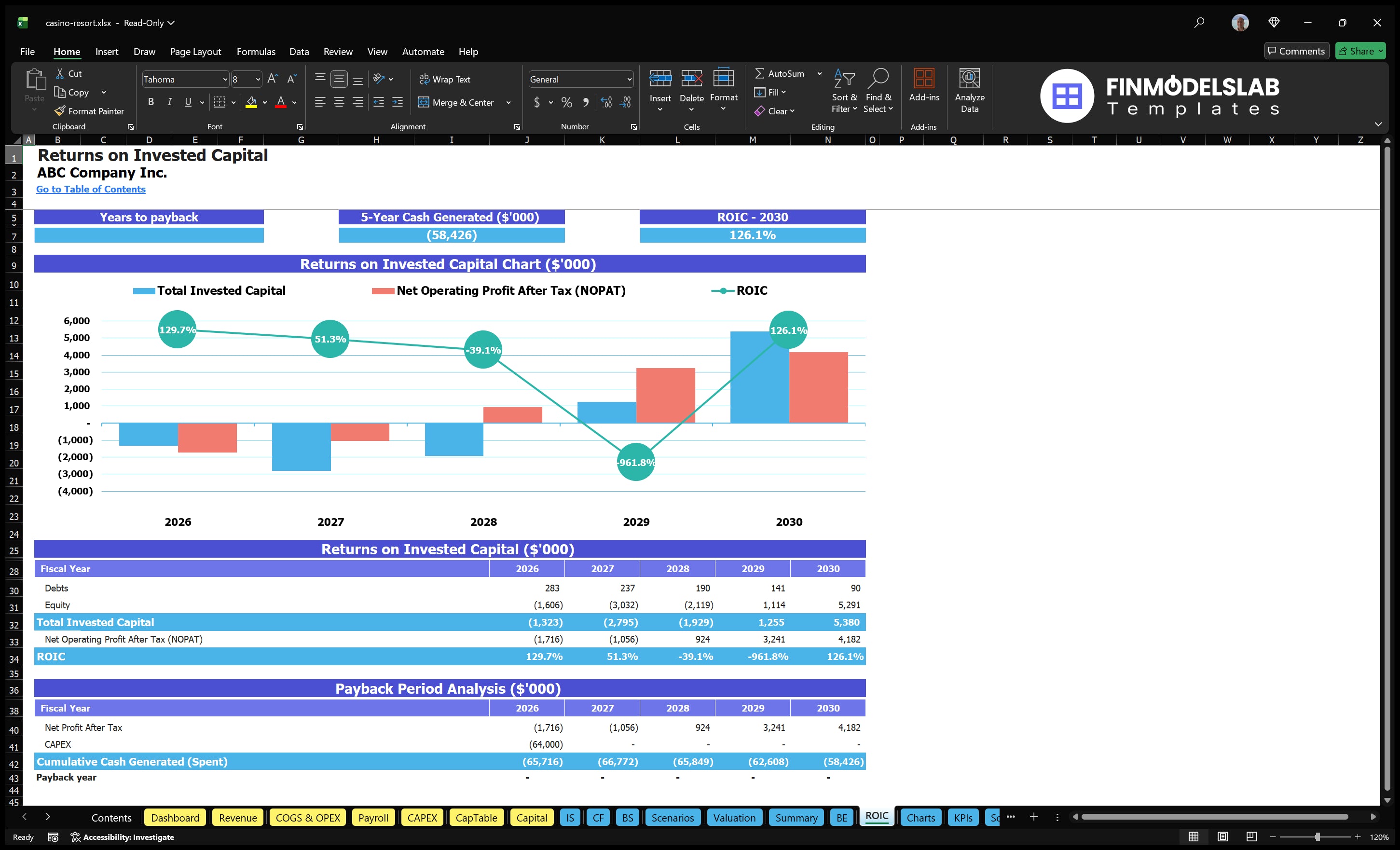This screenshot has width=1400, height=850.
Task: Switch to the Formulas ribbon tab
Action: 256,51
